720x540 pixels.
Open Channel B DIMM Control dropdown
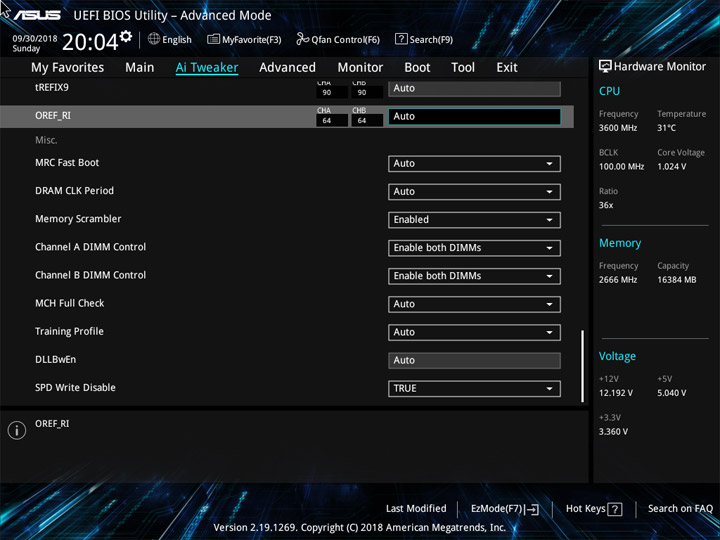click(474, 276)
